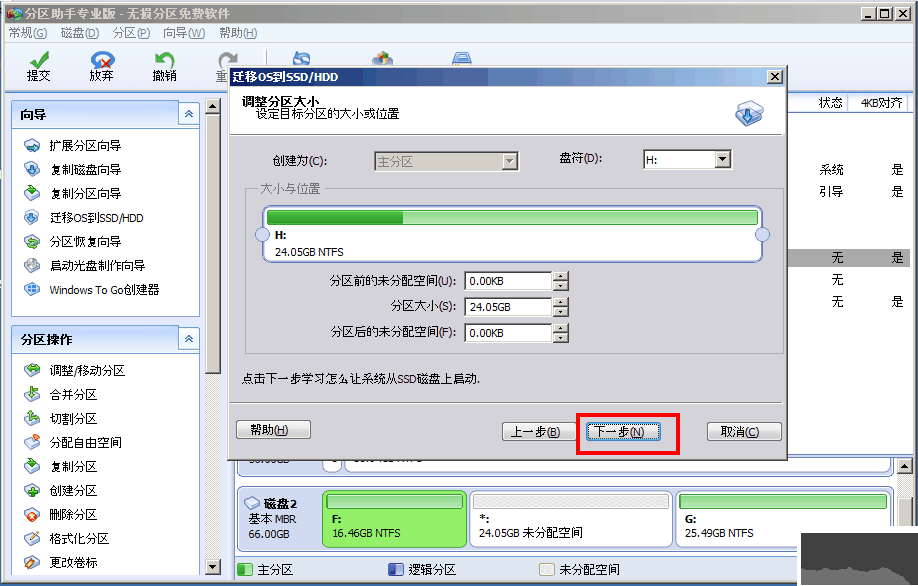
Task: Click the 系统 status cell
Action: 831,170
